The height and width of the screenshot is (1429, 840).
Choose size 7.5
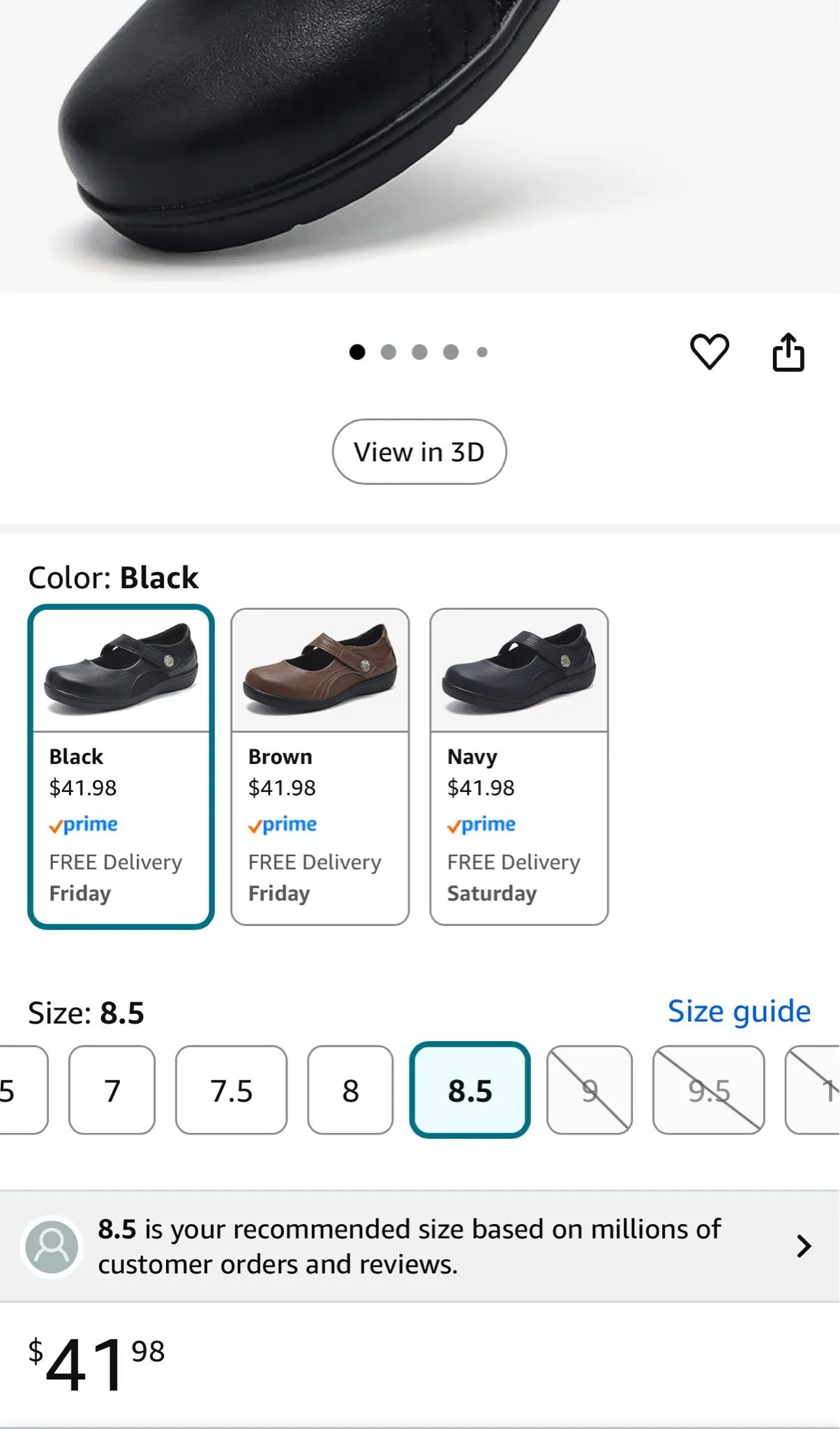[x=231, y=1090]
